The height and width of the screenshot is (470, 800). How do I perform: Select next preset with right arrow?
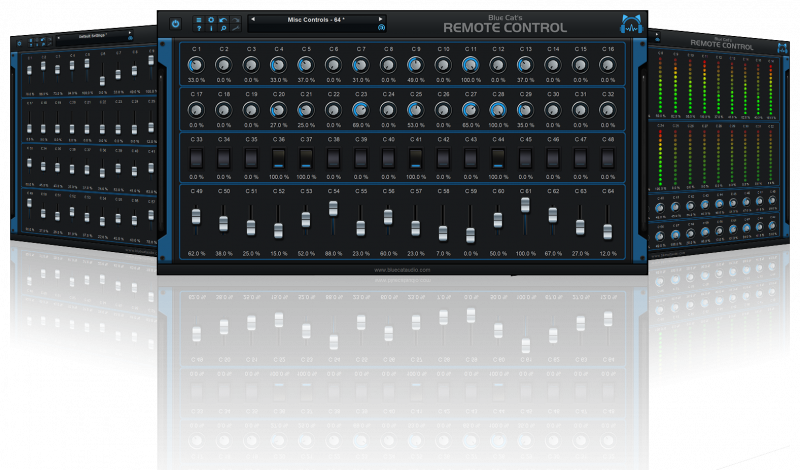(380, 19)
